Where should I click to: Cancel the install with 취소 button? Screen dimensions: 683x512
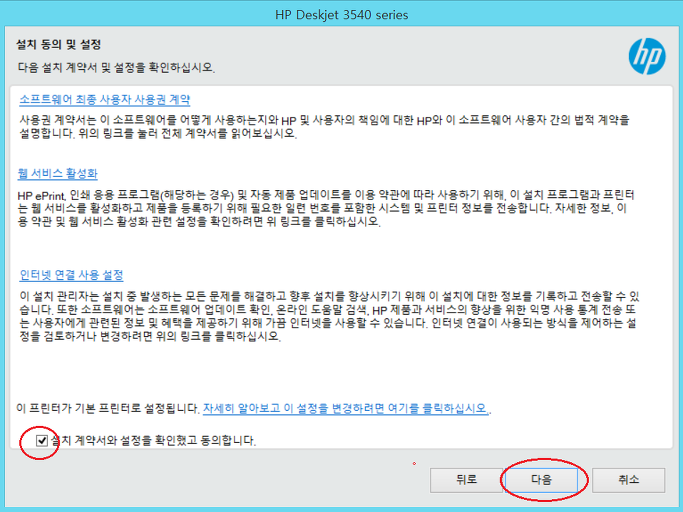coord(629,480)
